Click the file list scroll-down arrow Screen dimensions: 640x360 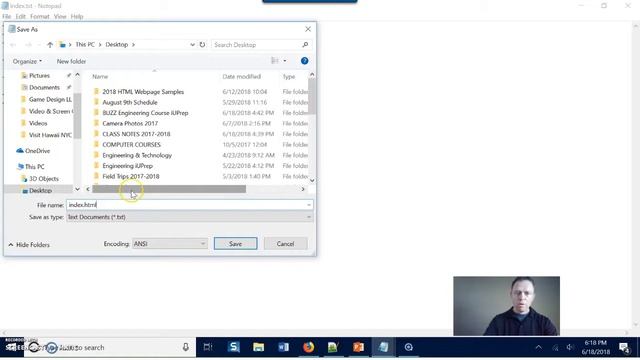coord(312,180)
